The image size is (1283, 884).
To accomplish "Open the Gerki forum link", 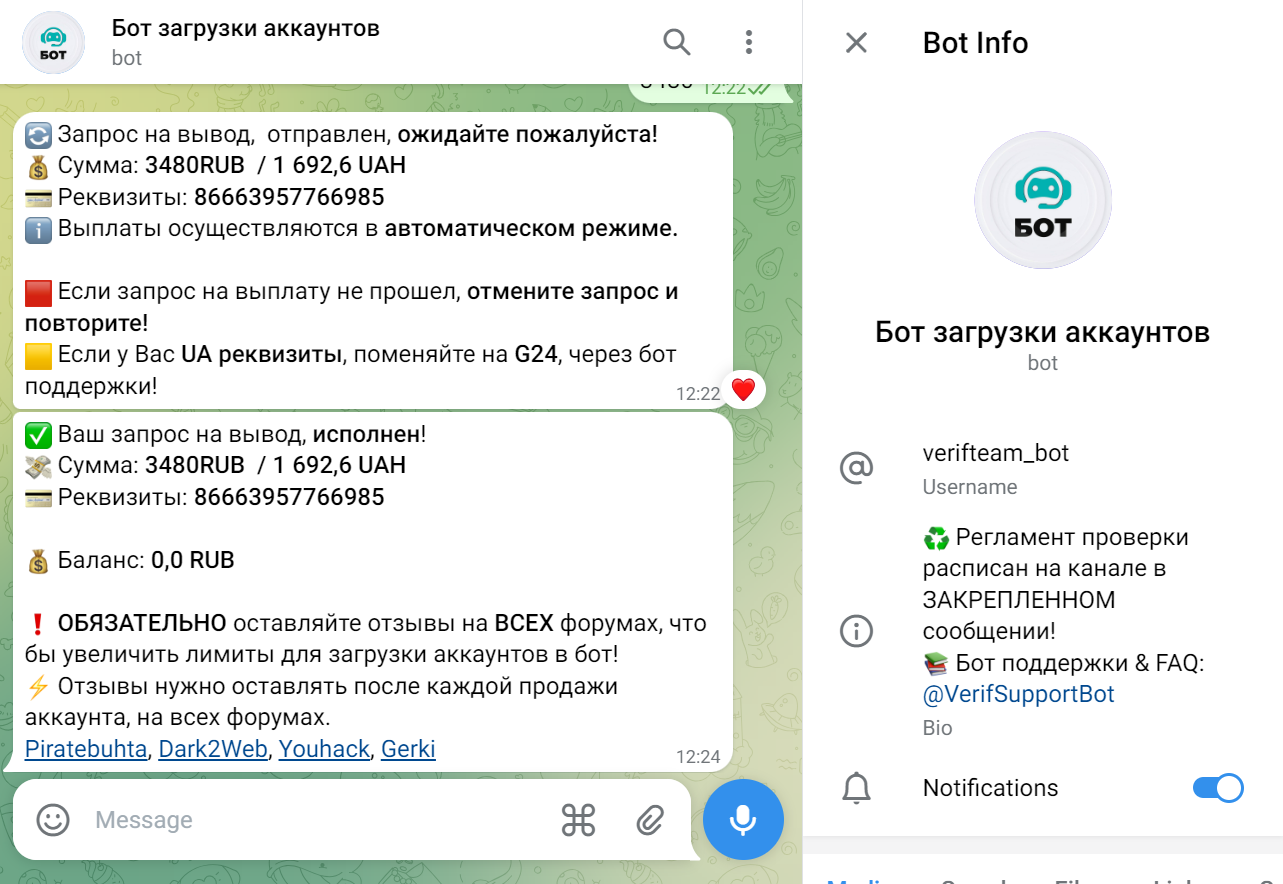I will tap(408, 749).
